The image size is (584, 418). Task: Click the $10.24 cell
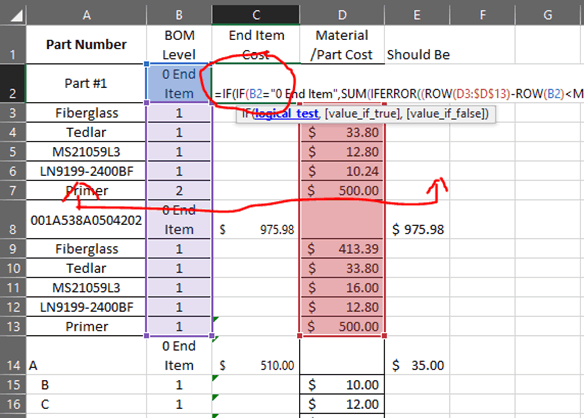(342, 171)
